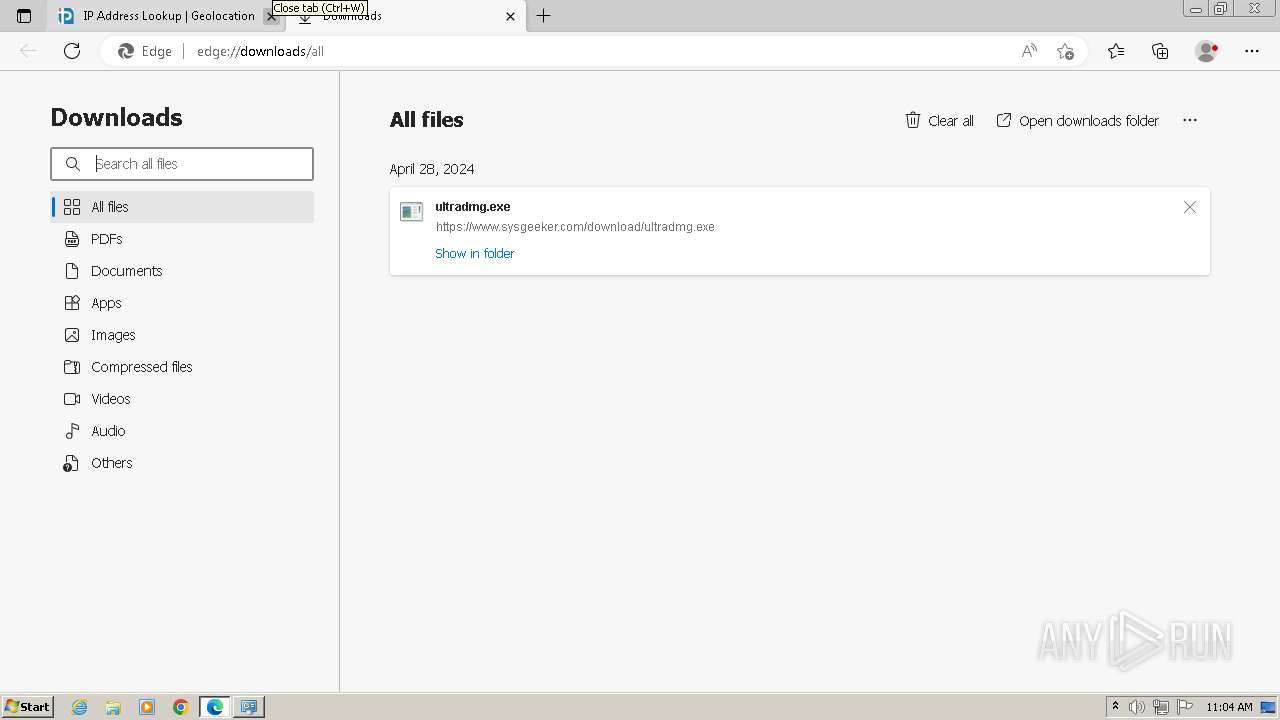Open the user profile avatar
Viewport: 1280px width, 720px height.
pyautogui.click(x=1207, y=51)
